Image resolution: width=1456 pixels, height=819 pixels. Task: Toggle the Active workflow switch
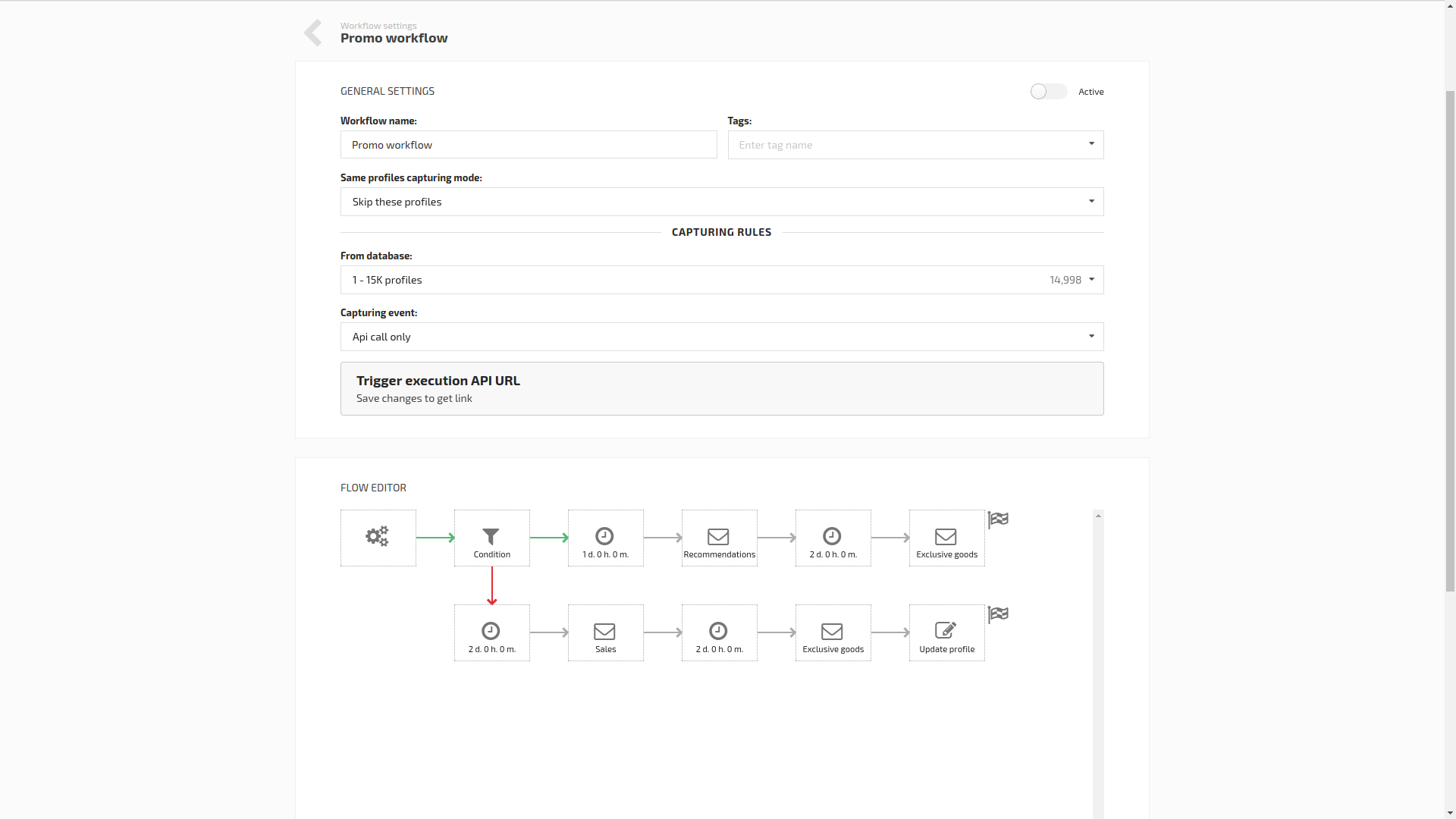point(1048,91)
